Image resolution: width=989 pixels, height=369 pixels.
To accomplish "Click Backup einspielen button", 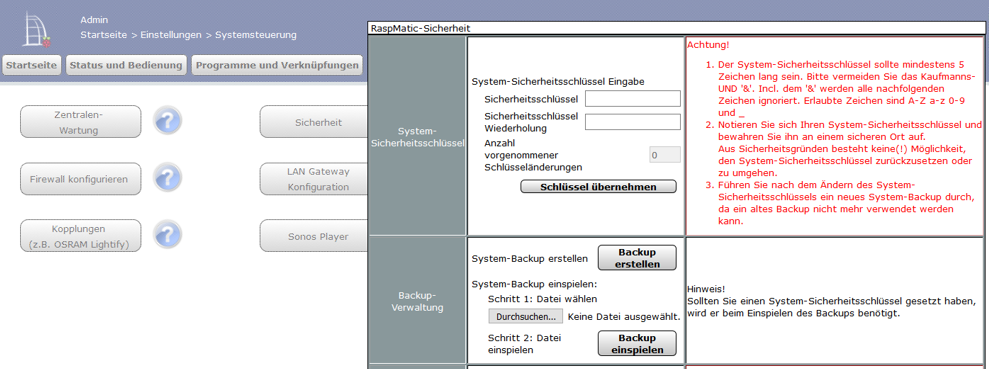I will pyautogui.click(x=636, y=344).
